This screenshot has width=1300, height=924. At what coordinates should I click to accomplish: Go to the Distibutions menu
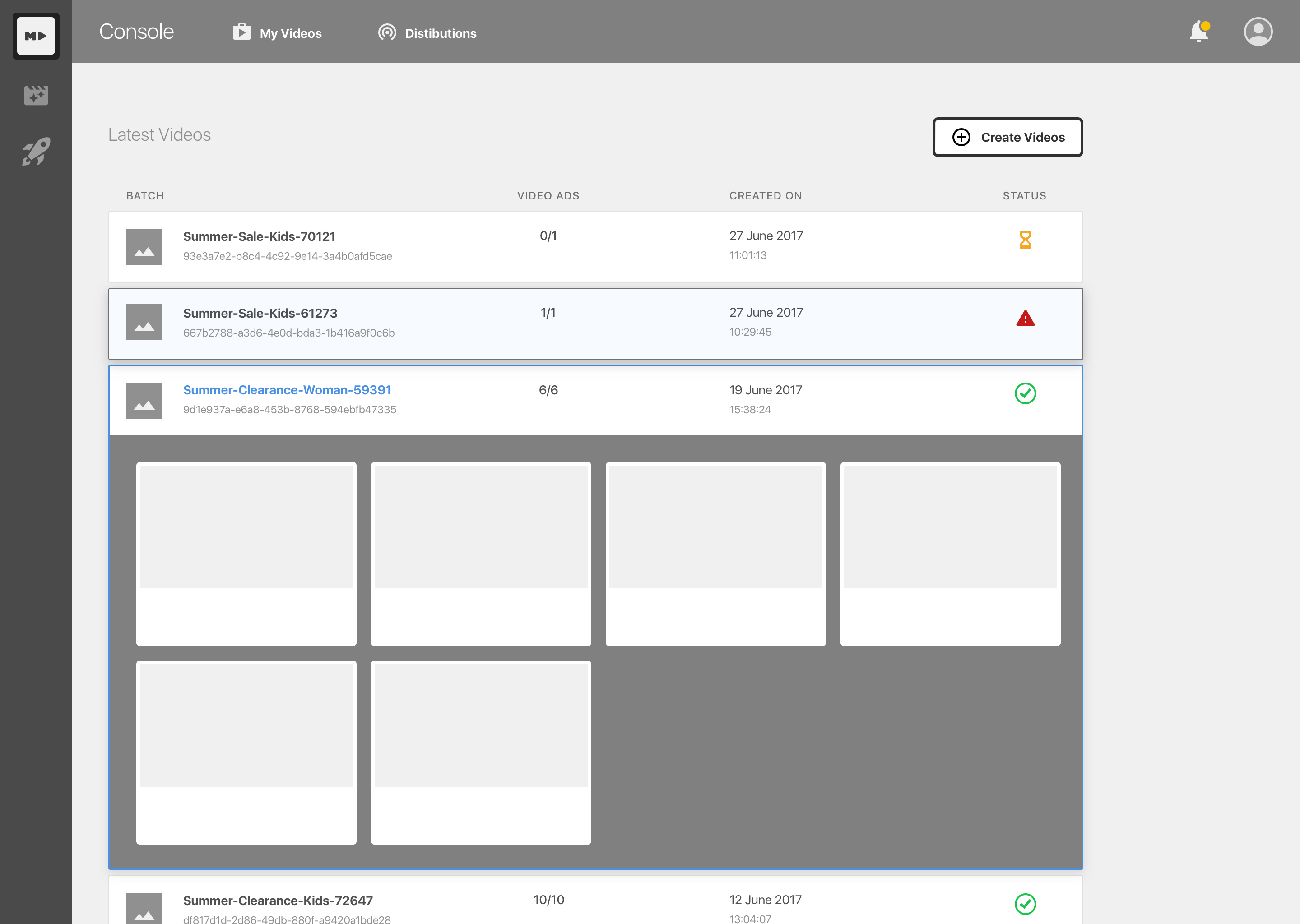(428, 33)
